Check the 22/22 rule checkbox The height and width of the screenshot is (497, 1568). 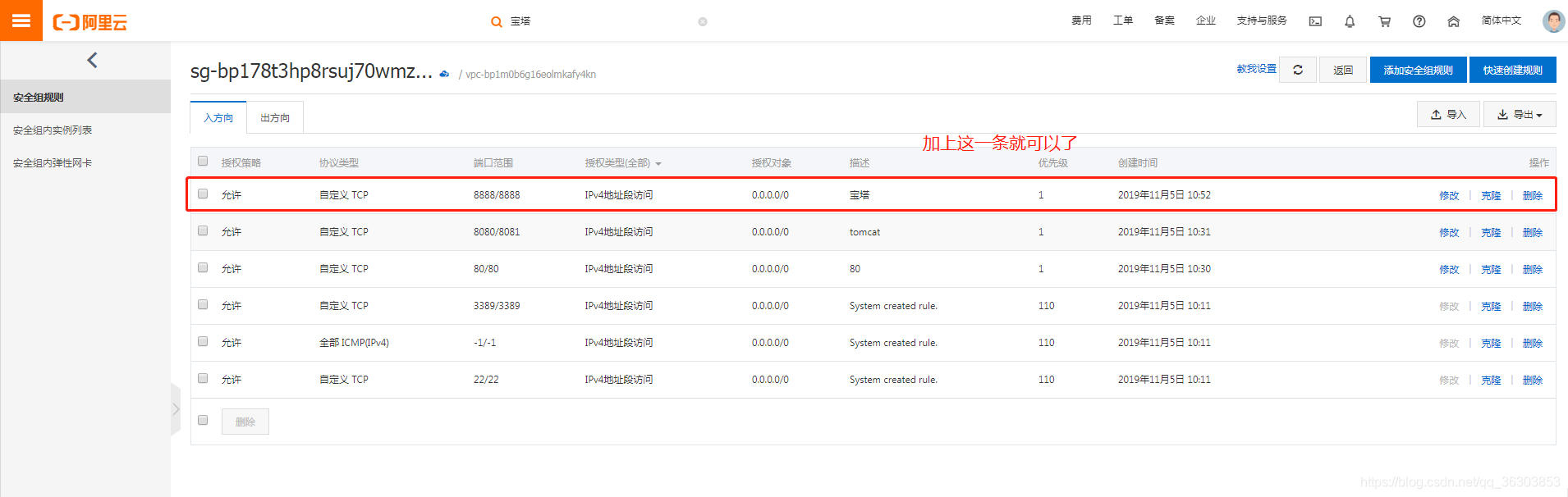203,378
